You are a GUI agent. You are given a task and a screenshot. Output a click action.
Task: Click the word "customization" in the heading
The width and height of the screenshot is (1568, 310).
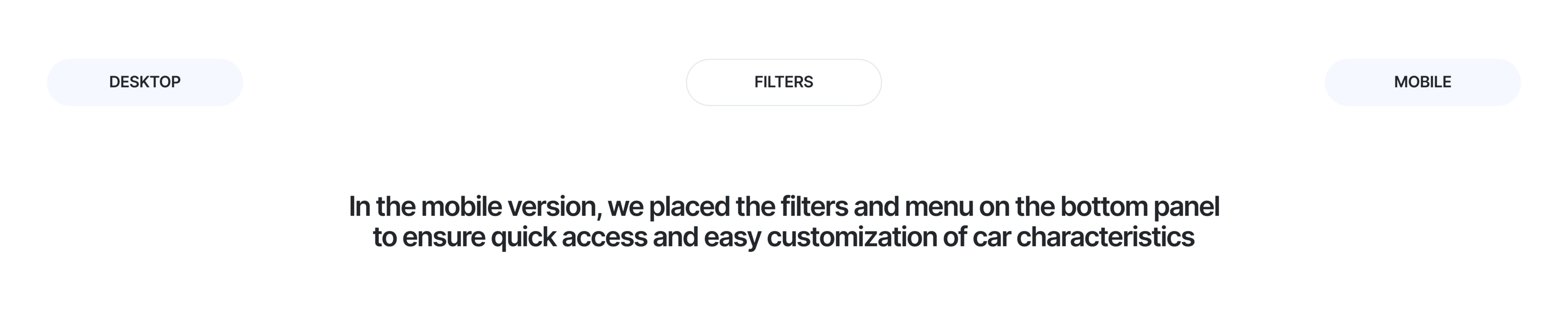coord(852,237)
